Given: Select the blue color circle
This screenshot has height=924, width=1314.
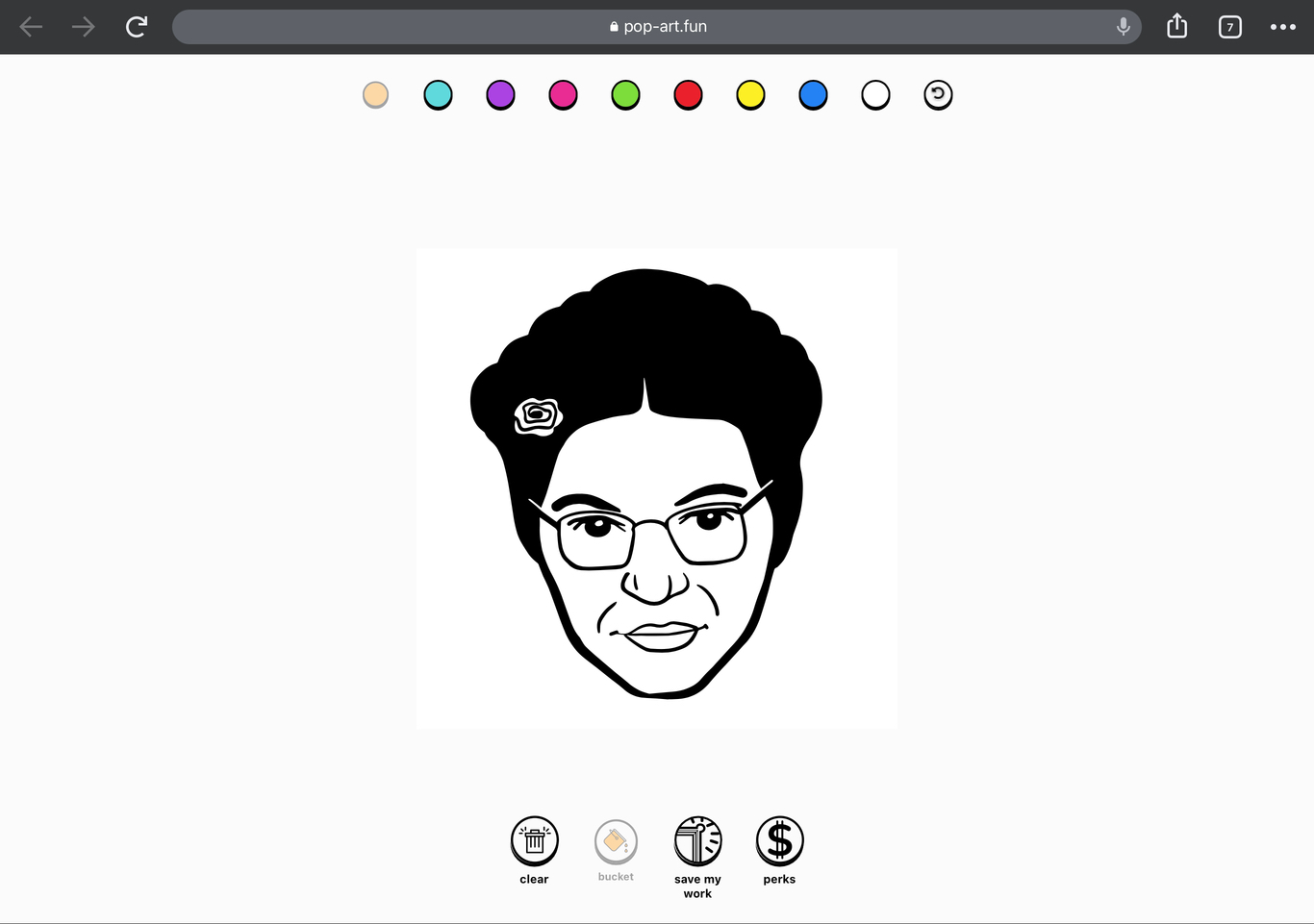Looking at the screenshot, I should (x=813, y=94).
